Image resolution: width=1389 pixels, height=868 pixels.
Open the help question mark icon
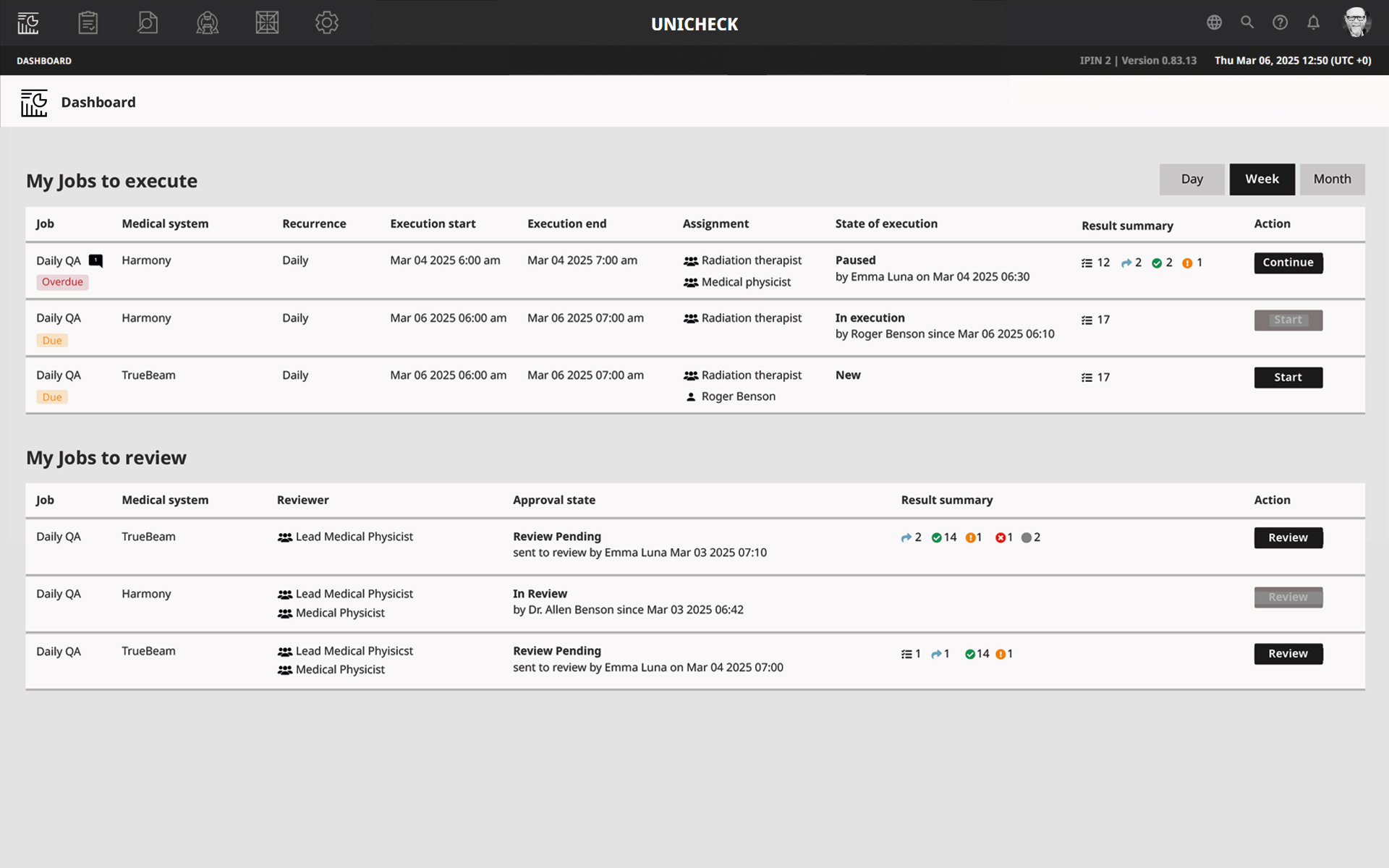(1280, 22)
